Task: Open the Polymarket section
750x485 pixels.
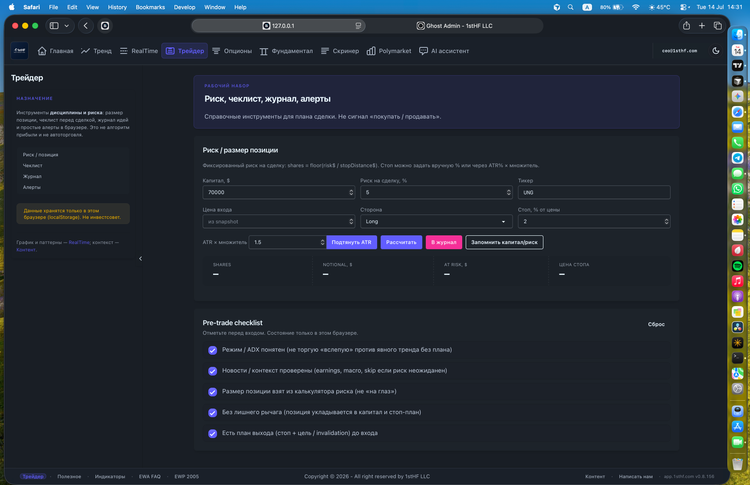Action: coord(389,51)
